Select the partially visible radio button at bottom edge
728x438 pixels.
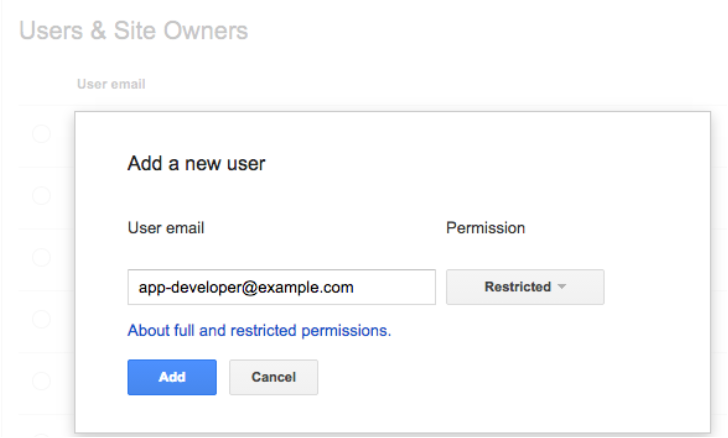41,436
